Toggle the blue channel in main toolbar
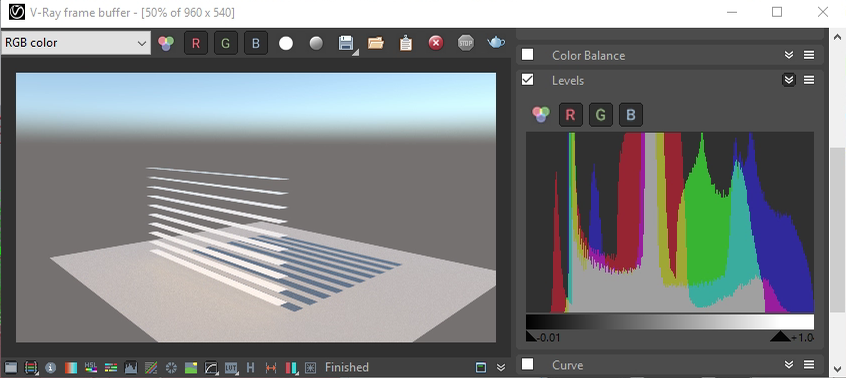This screenshot has height=378, width=846. pyautogui.click(x=256, y=43)
